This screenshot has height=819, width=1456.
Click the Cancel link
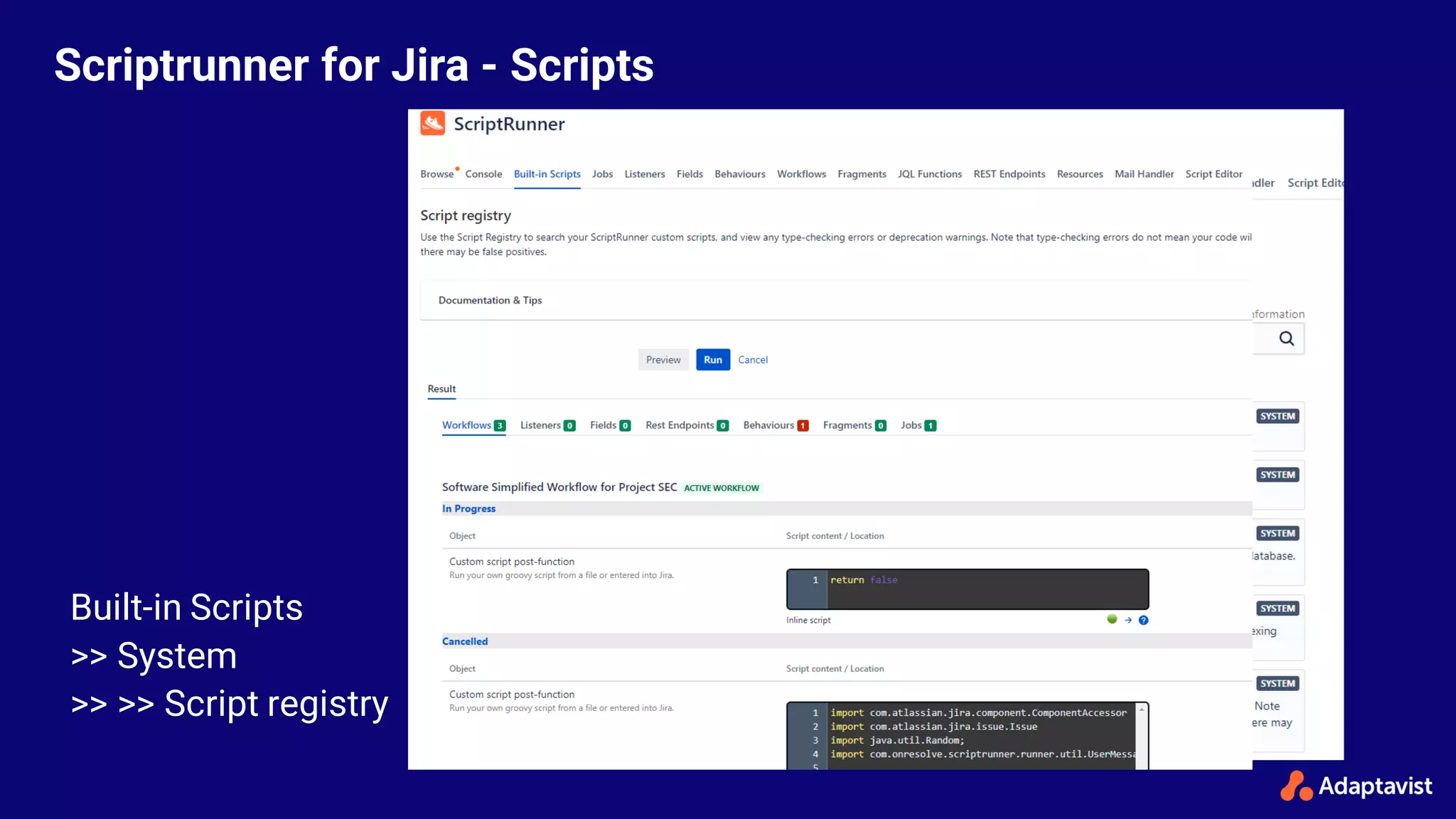753,360
